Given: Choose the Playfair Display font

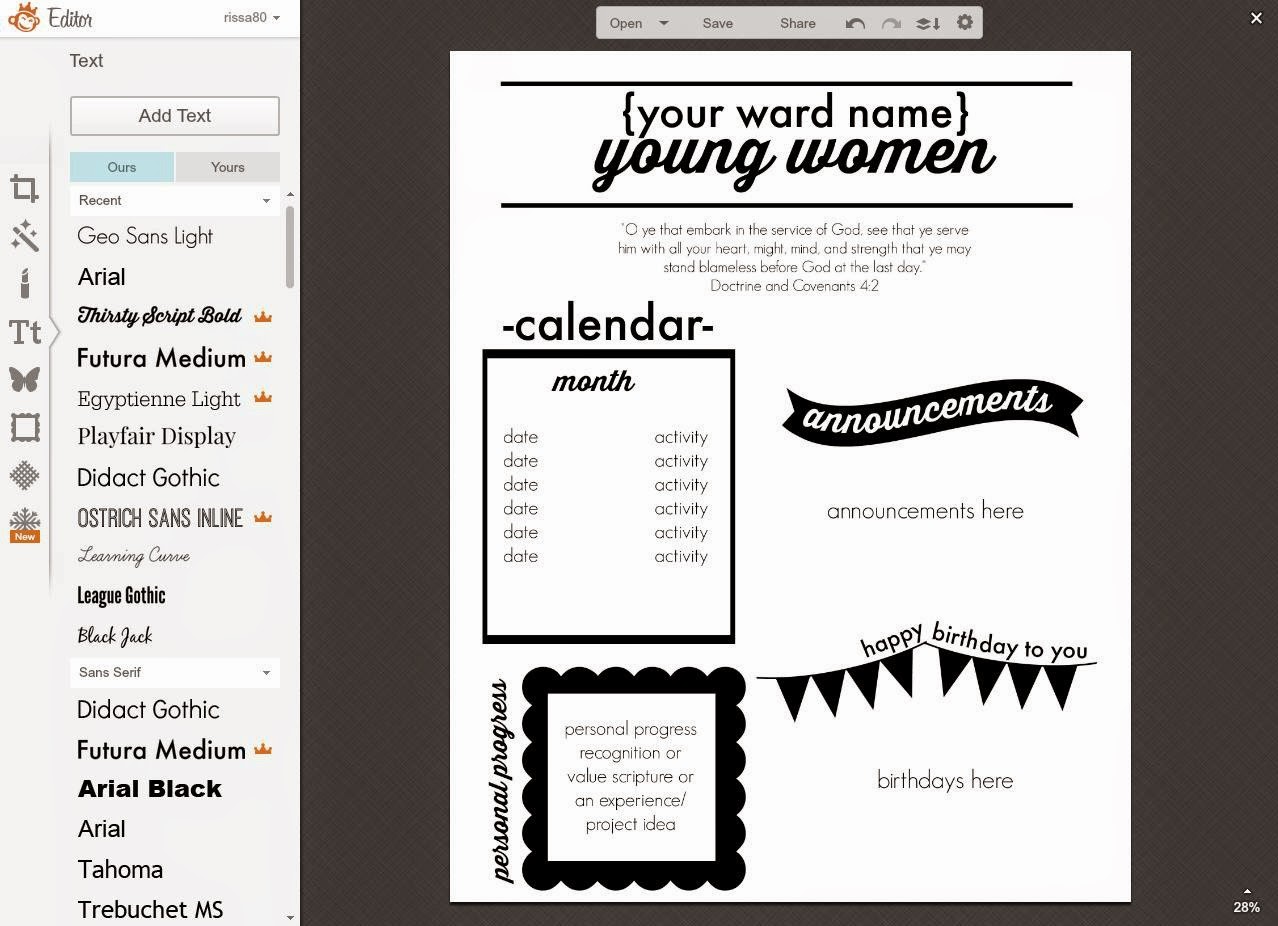Looking at the screenshot, I should coord(156,436).
